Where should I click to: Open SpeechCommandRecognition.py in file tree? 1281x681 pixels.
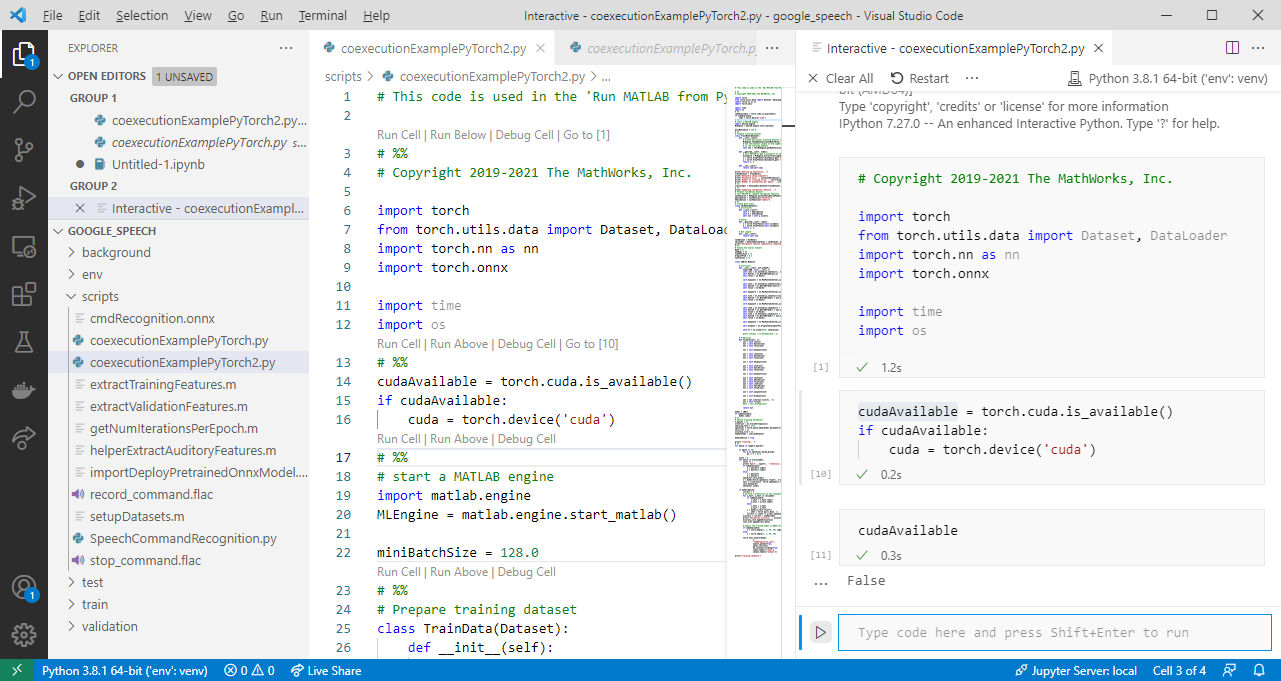coord(182,538)
